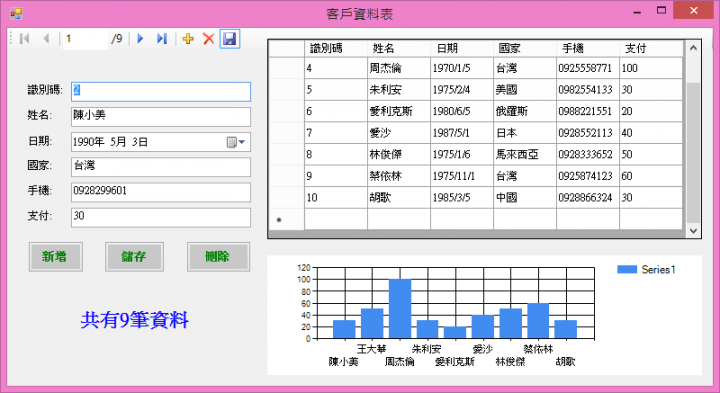Click the current record position box
The image size is (720, 393).
[85, 39]
